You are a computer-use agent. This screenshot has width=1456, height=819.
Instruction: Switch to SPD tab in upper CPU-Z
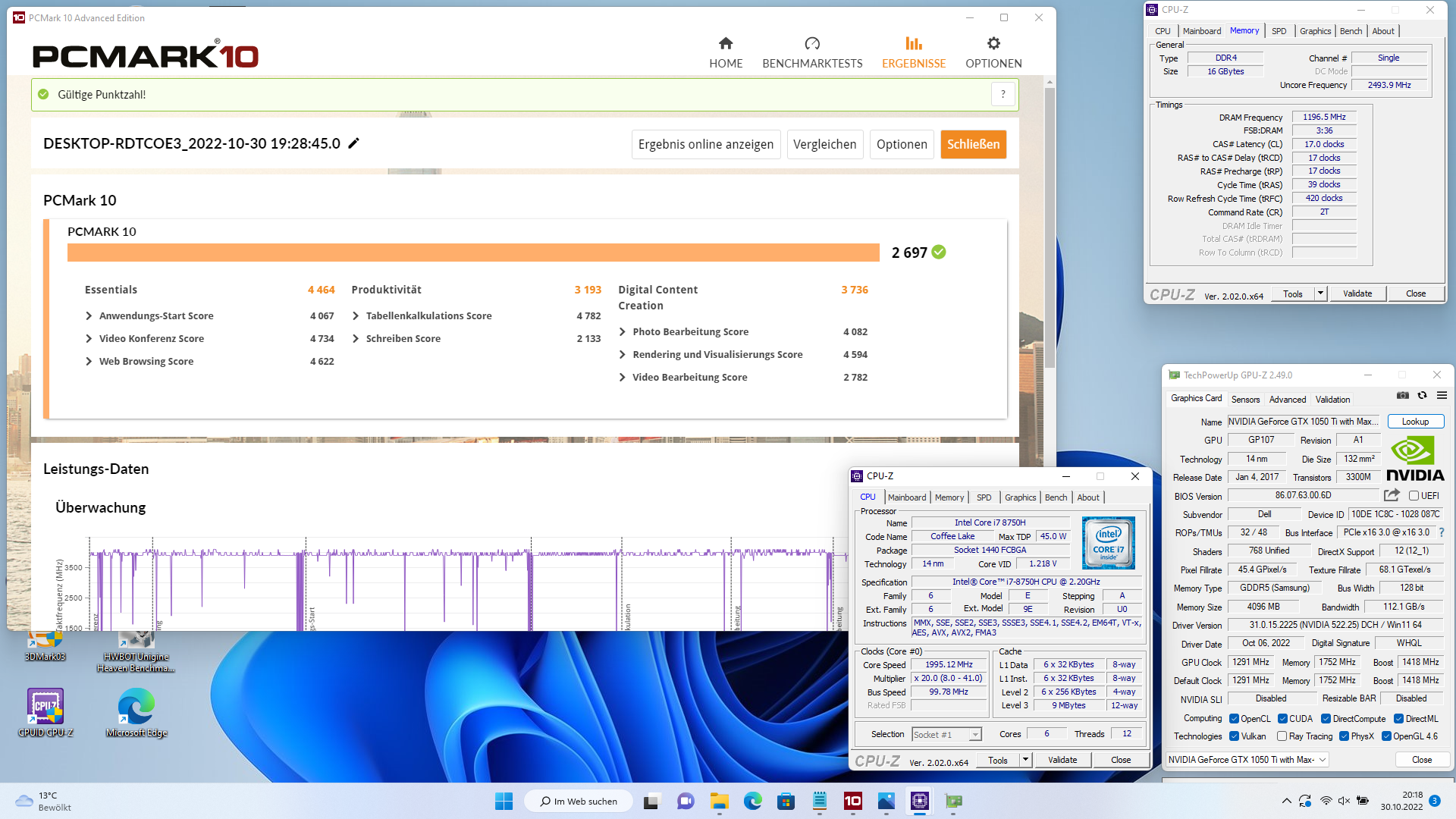click(x=1279, y=31)
